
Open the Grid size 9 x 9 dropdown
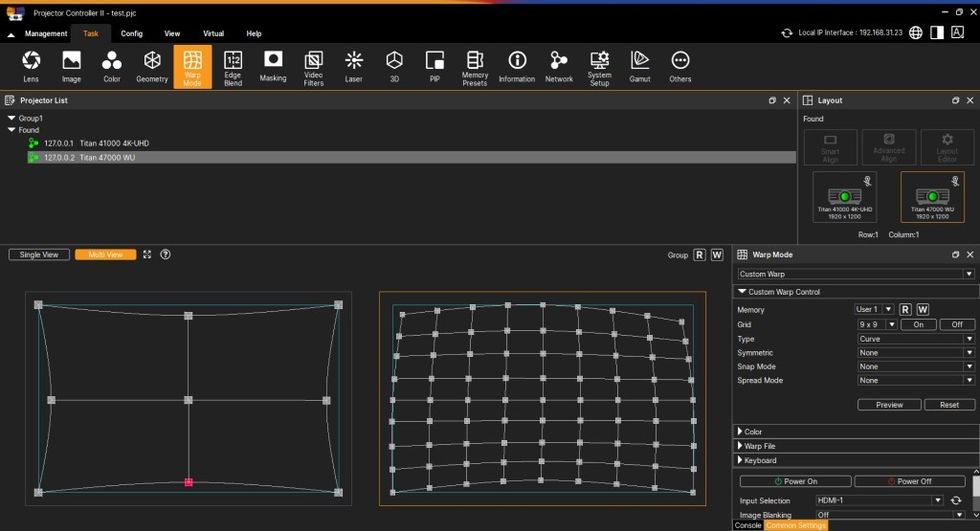tap(875, 324)
